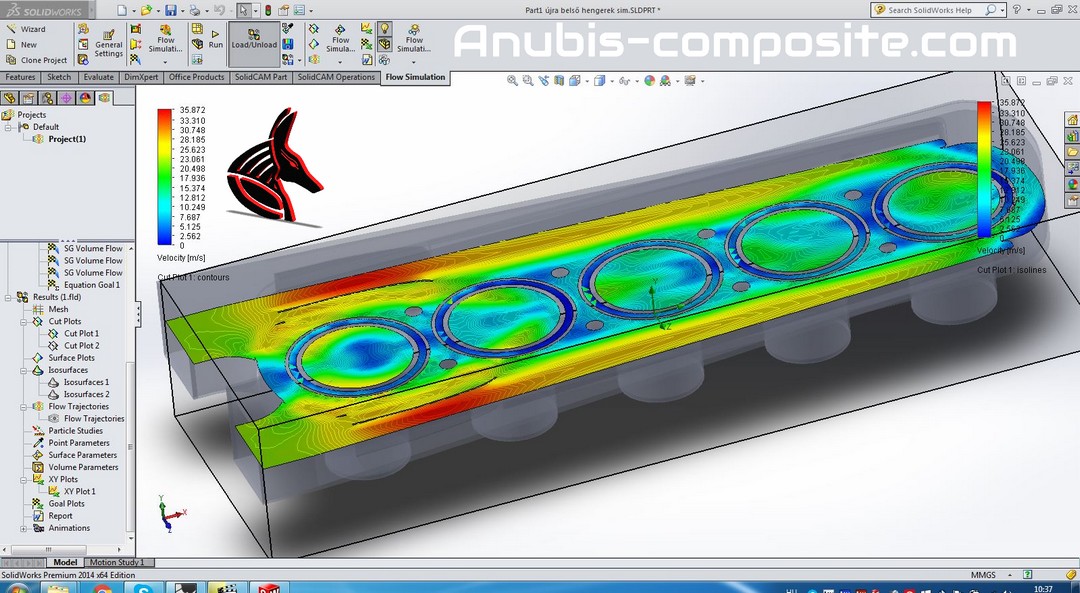Expand the Animations tree node
1080x593 pixels.
click(x=24, y=528)
